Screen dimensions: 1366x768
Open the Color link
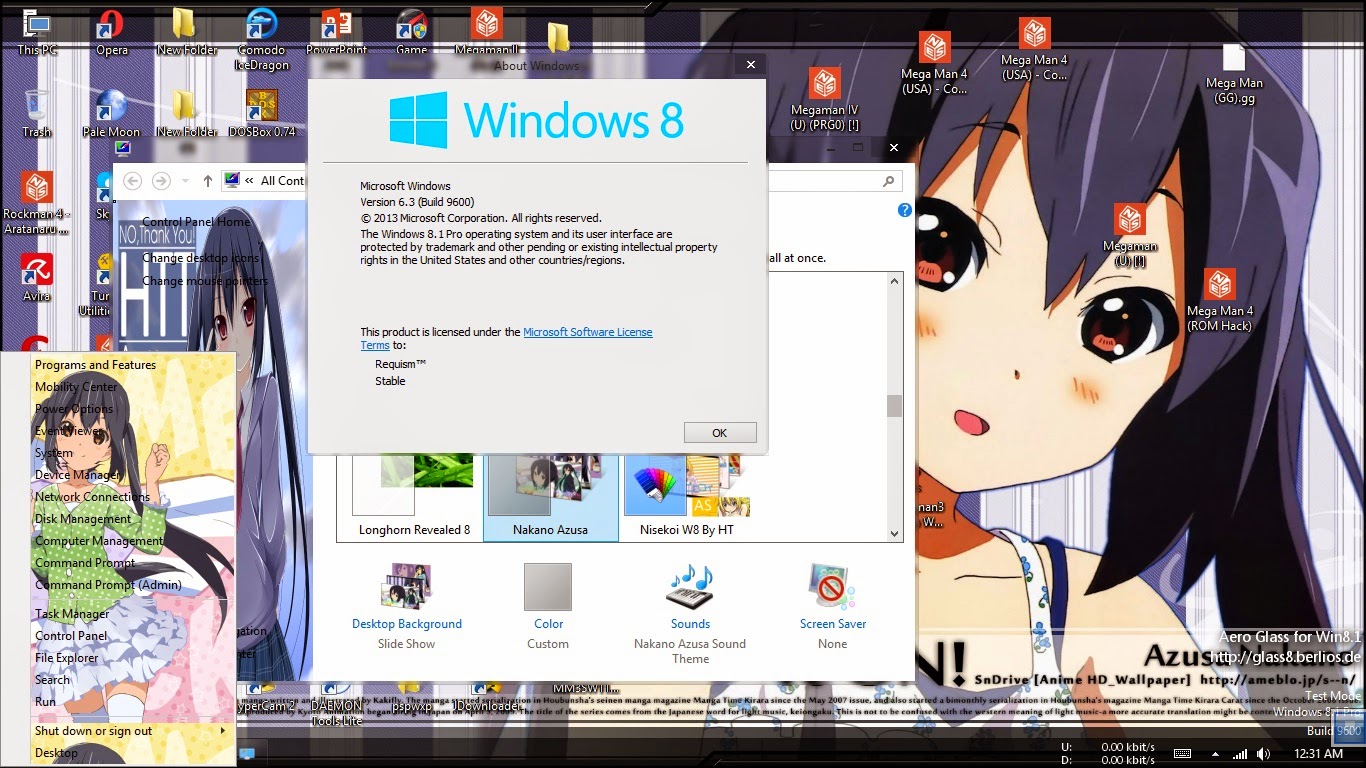pyautogui.click(x=548, y=624)
